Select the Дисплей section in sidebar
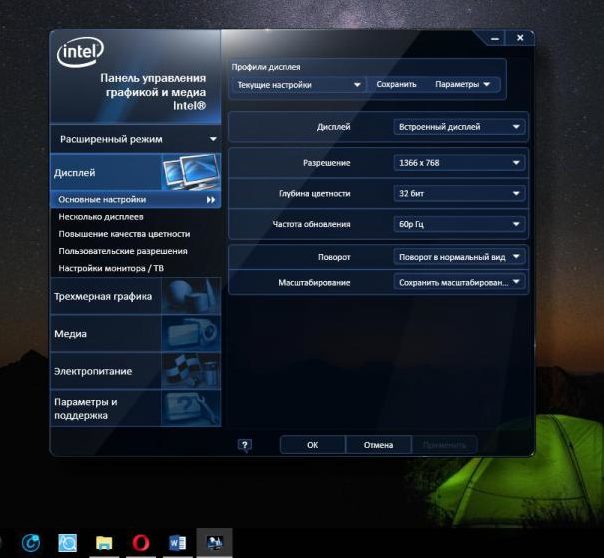Viewport: 604px width, 558px height. coord(136,172)
